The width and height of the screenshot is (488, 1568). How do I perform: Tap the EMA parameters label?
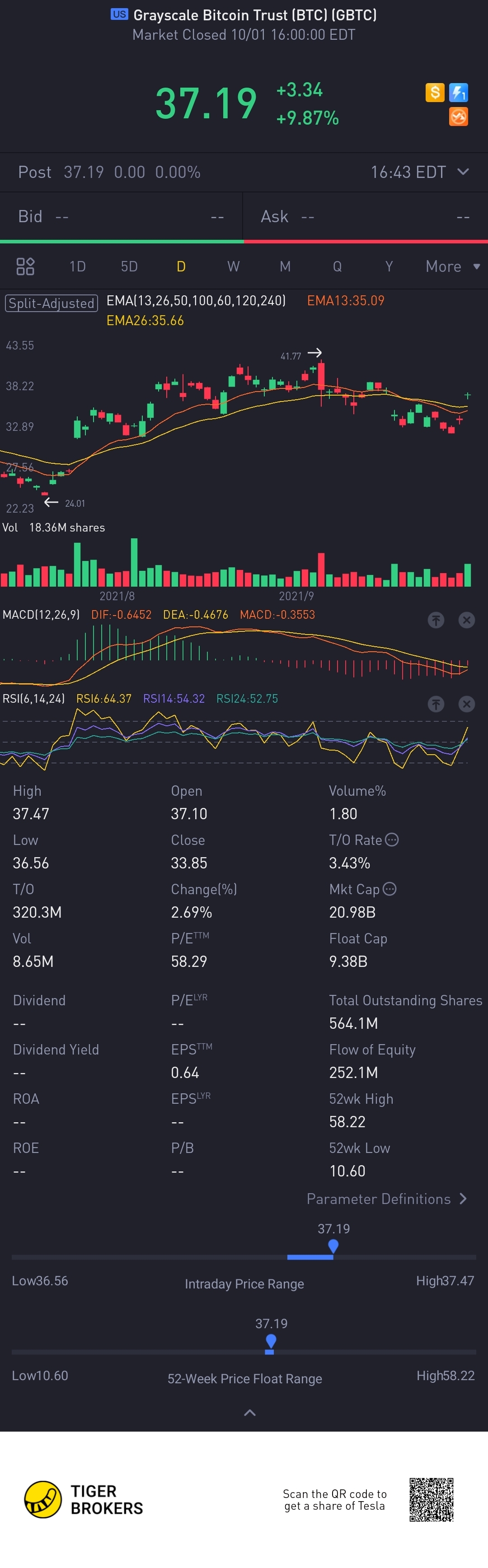point(196,300)
